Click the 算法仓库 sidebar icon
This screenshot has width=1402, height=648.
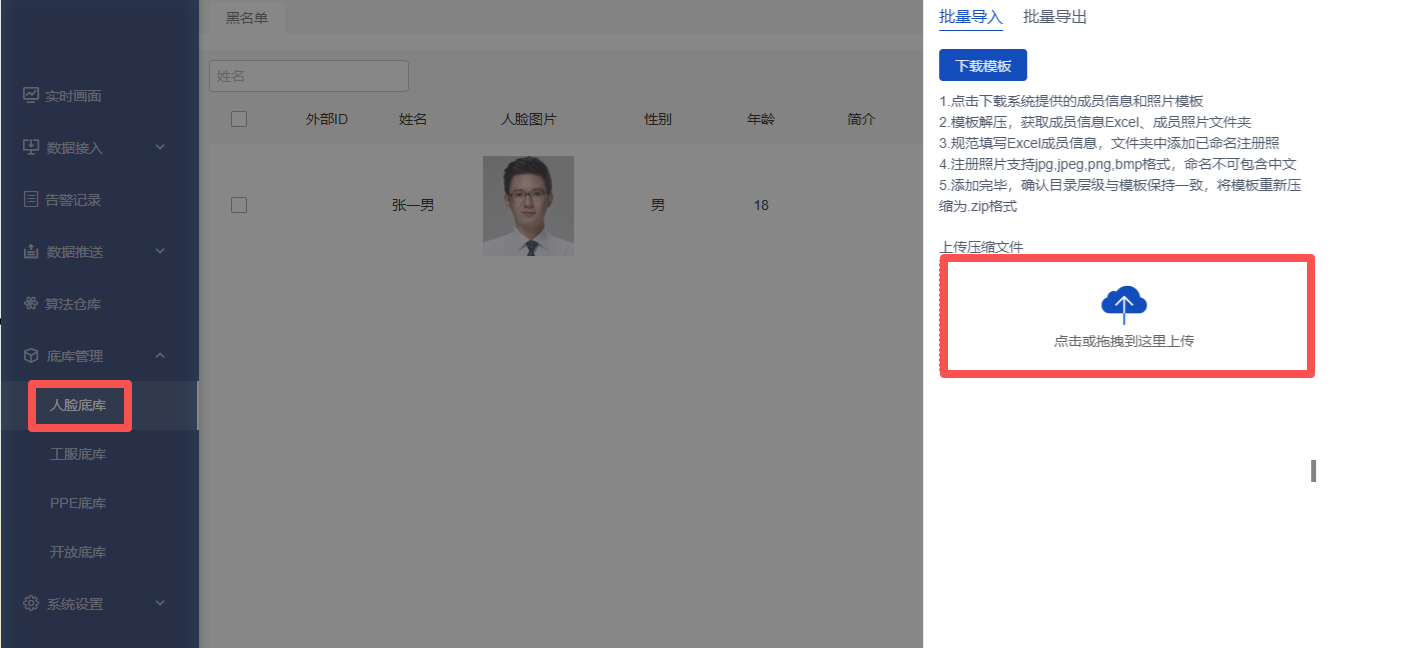click(x=31, y=304)
